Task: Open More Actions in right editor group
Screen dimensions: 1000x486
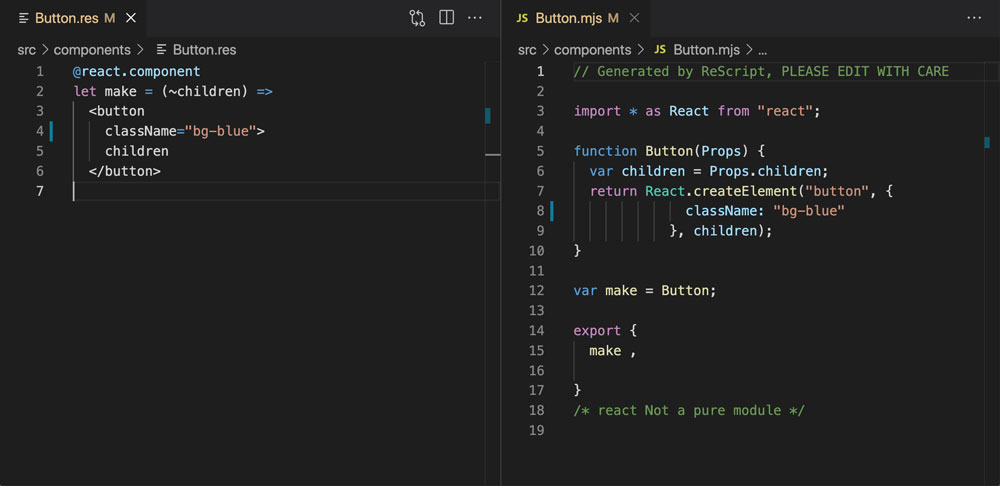Action: [974, 18]
